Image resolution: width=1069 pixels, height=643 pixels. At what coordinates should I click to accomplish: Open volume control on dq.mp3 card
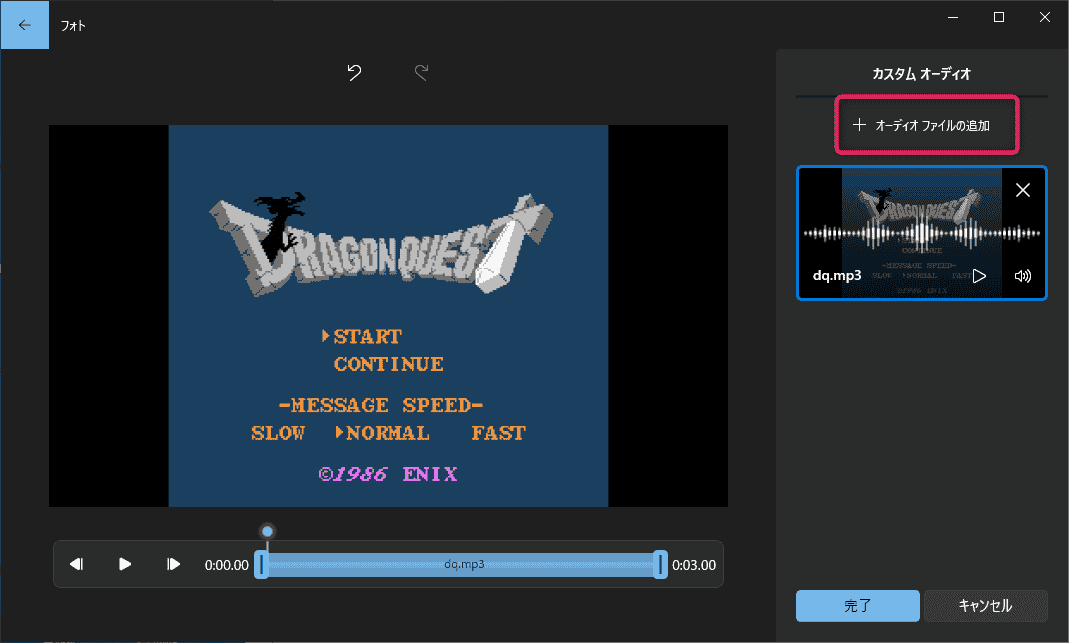(x=1022, y=276)
